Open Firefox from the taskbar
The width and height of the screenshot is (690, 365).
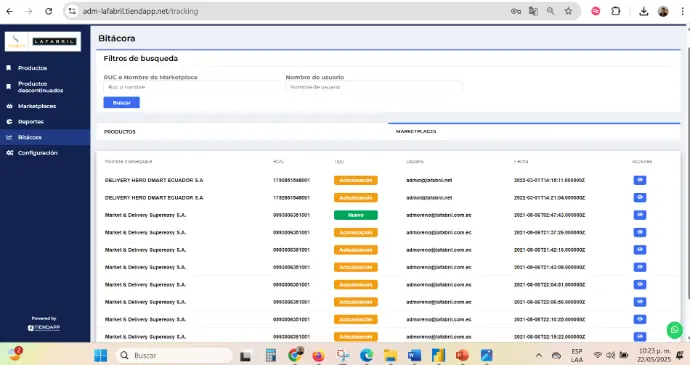tap(318, 355)
